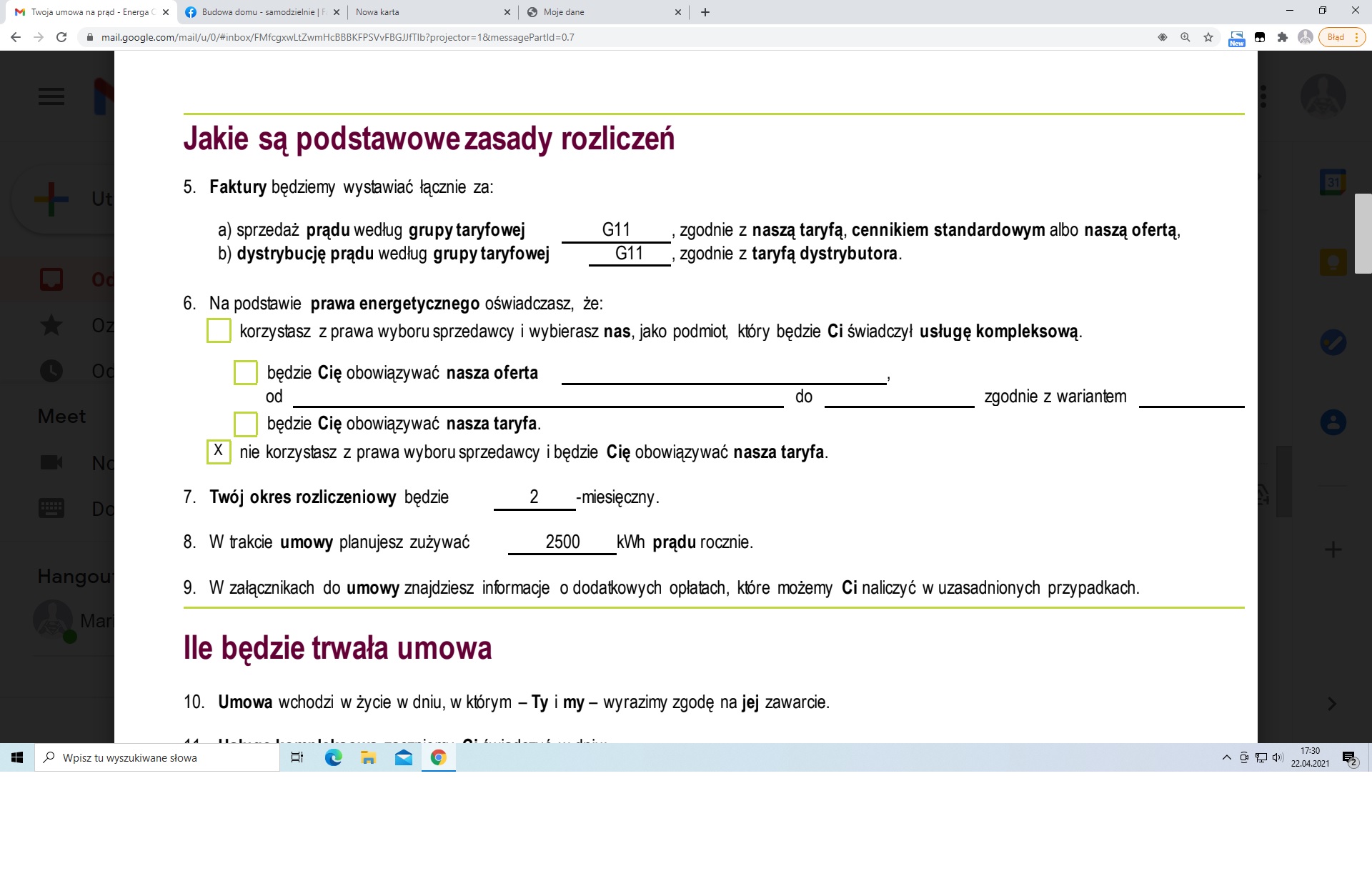Bookmark this page with the star

[x=1208, y=37]
